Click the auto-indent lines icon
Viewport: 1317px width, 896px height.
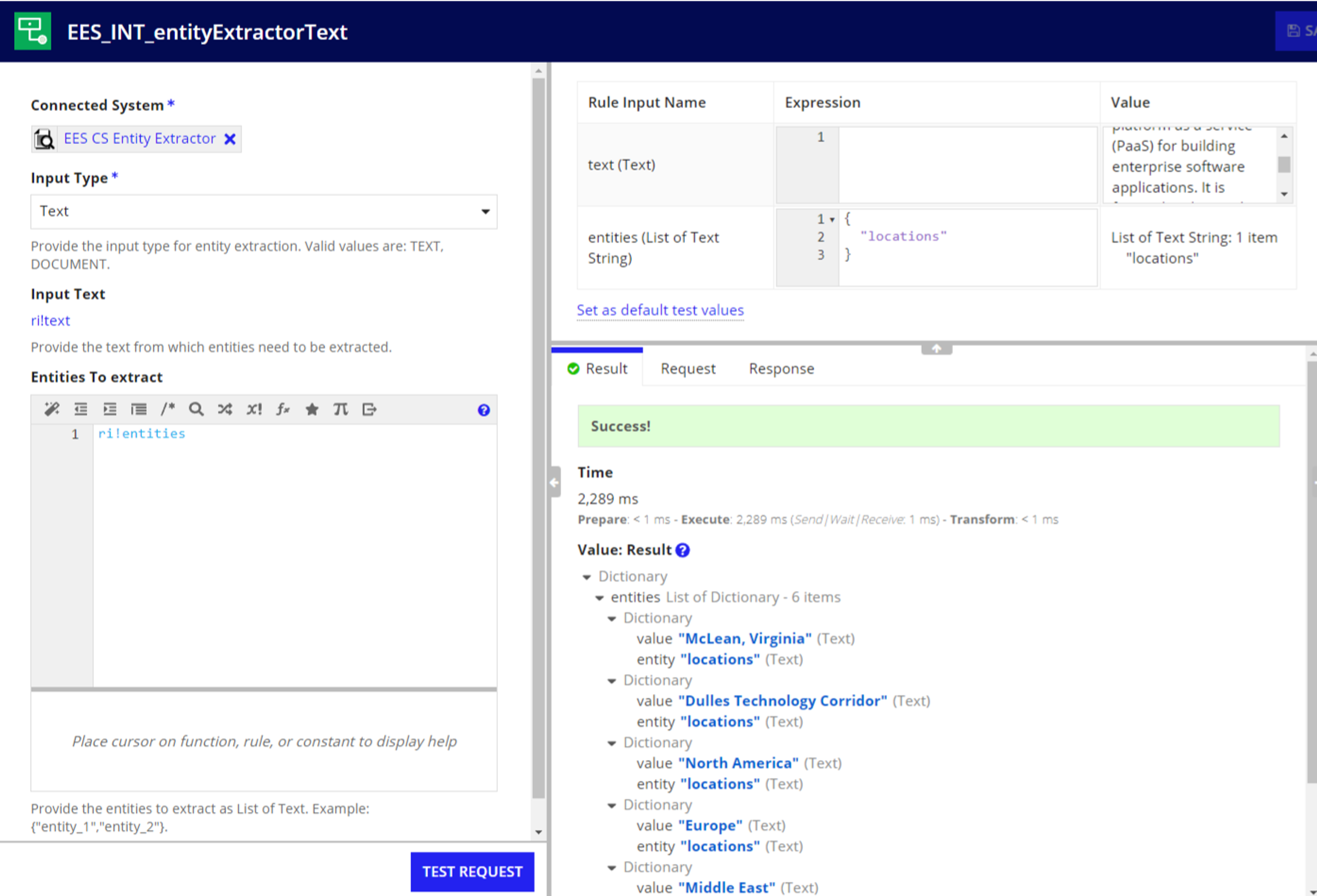pyautogui.click(x=139, y=409)
